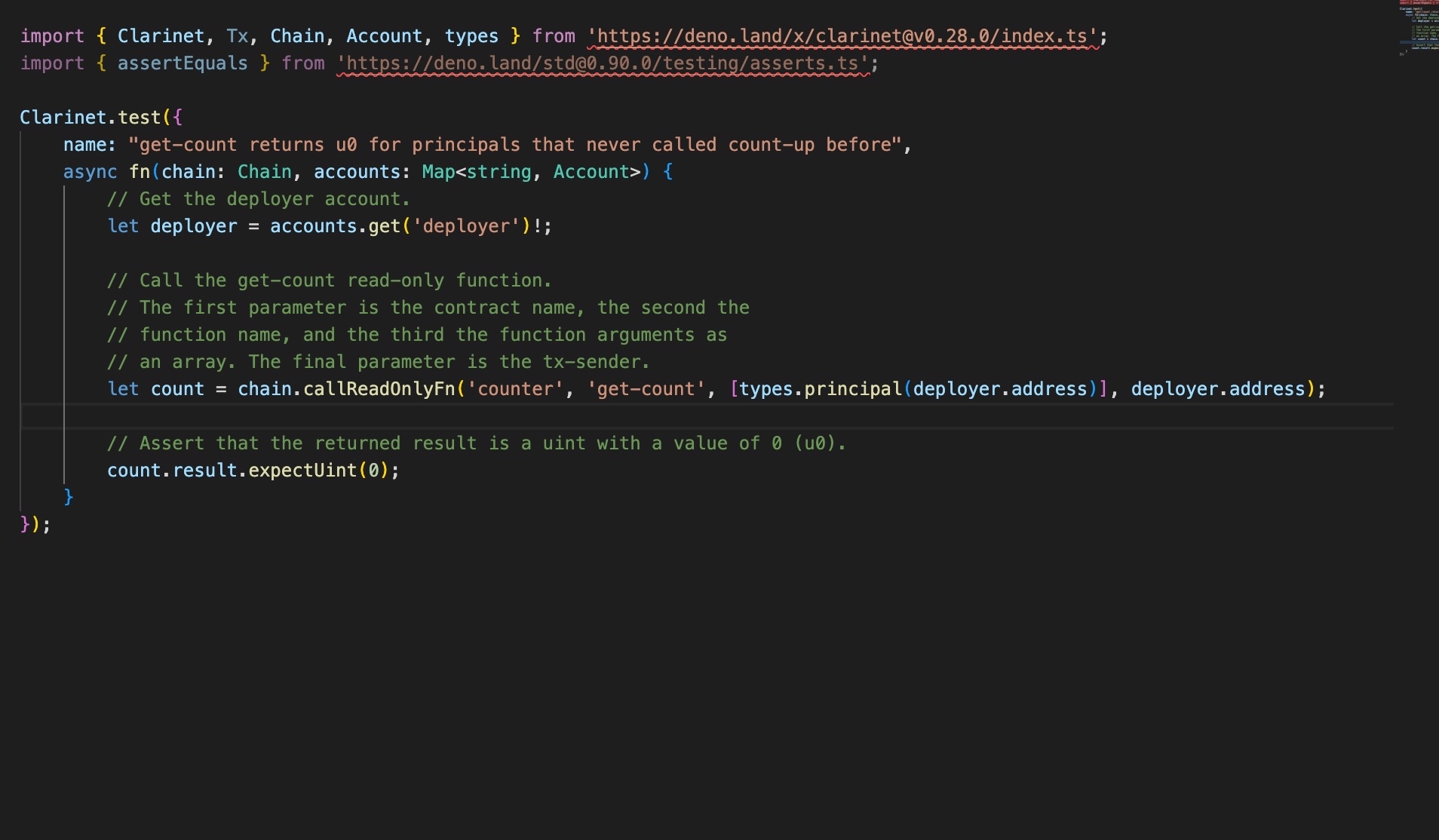Image resolution: width=1439 pixels, height=840 pixels.
Task: Click the 'Tx' import identifier
Action: click(x=237, y=36)
